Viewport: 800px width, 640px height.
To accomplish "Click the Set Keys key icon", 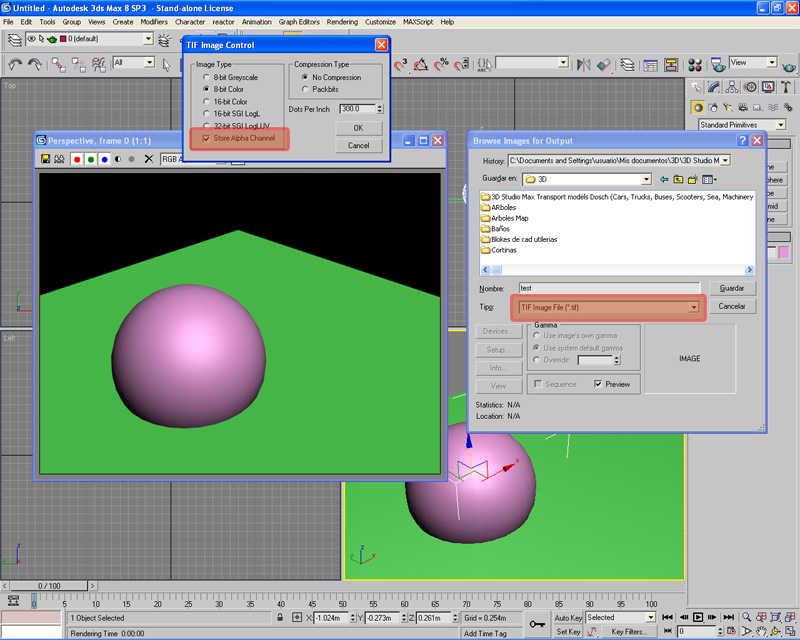I will [x=537, y=624].
